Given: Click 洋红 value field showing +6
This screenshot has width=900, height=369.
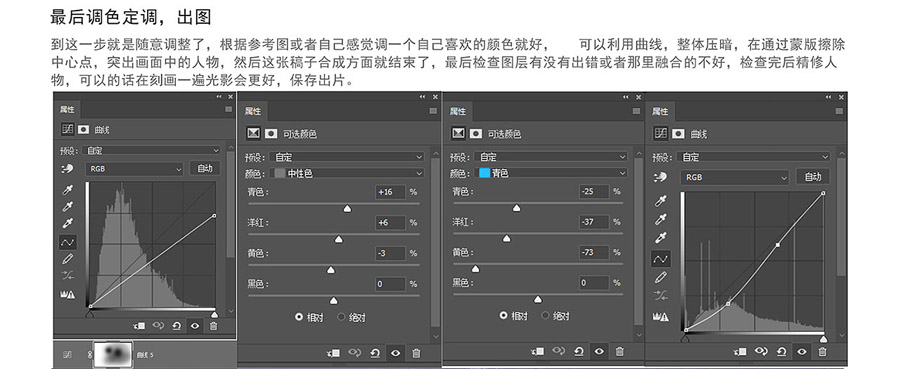Looking at the screenshot, I should 390,222.
